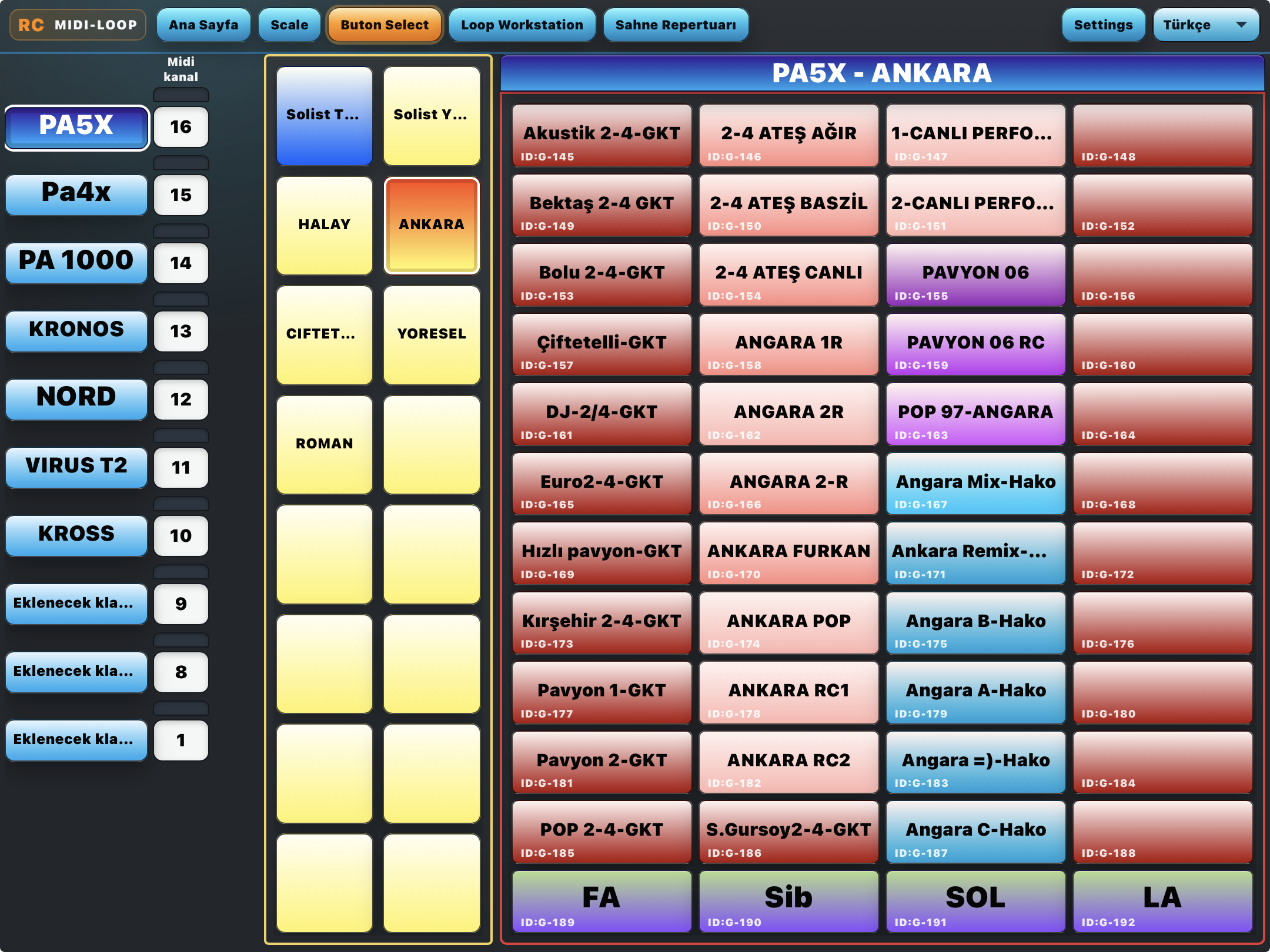Viewport: 1270px width, 952px height.
Task: Trigger PAVYON 06 pad ID:G-155
Action: [x=975, y=275]
